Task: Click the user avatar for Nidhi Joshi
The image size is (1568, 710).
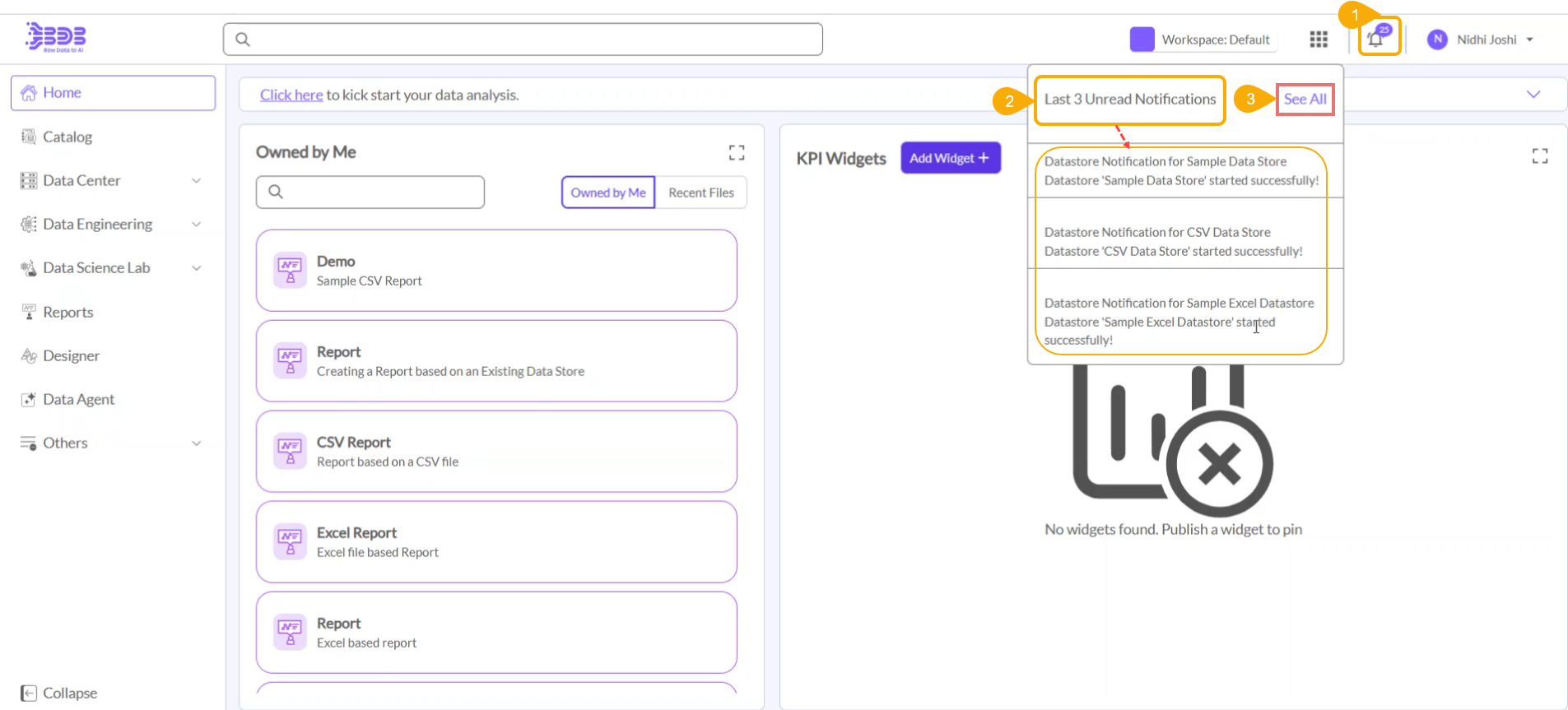Action: point(1437,39)
